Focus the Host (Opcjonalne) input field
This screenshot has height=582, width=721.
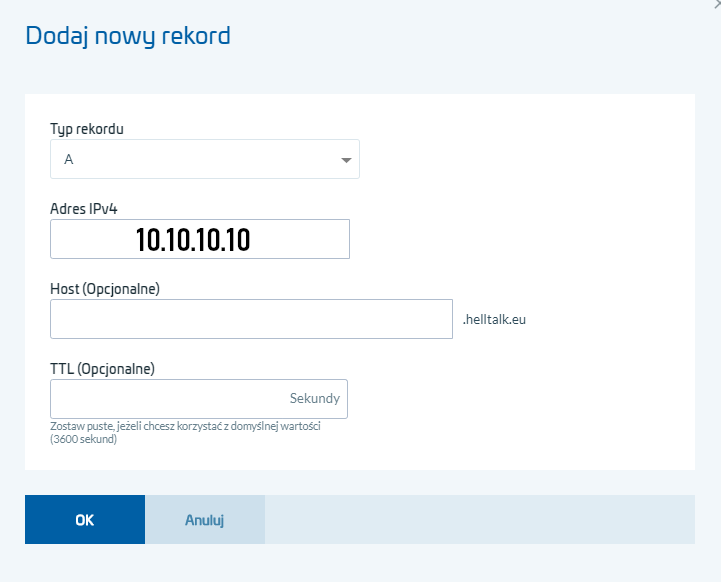pos(251,319)
